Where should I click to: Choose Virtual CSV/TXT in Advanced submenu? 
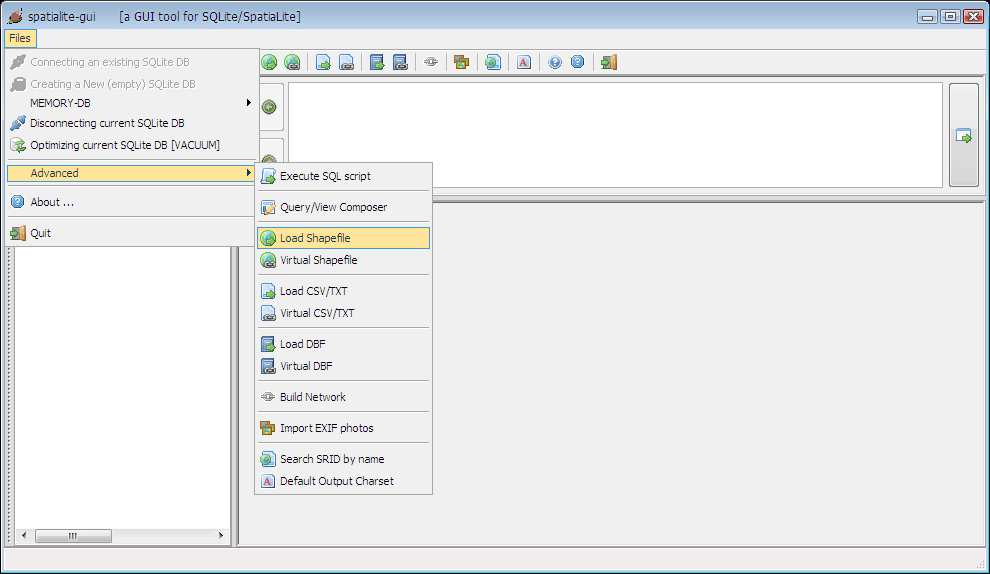coord(343,313)
